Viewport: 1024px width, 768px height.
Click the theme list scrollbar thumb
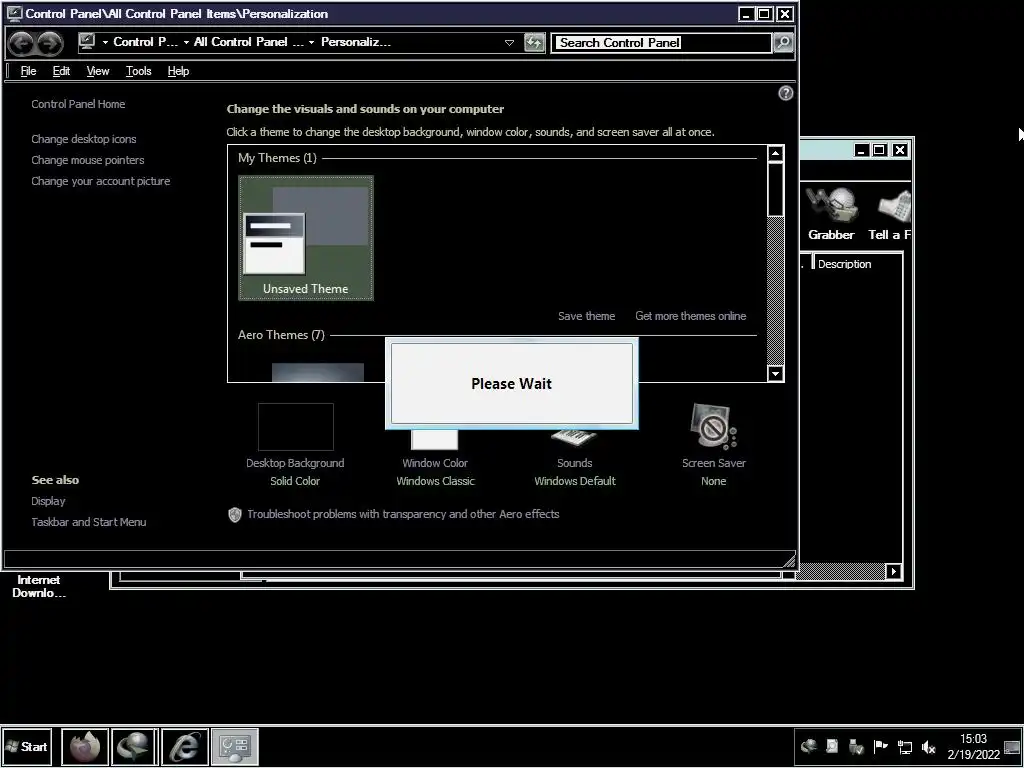click(x=775, y=189)
